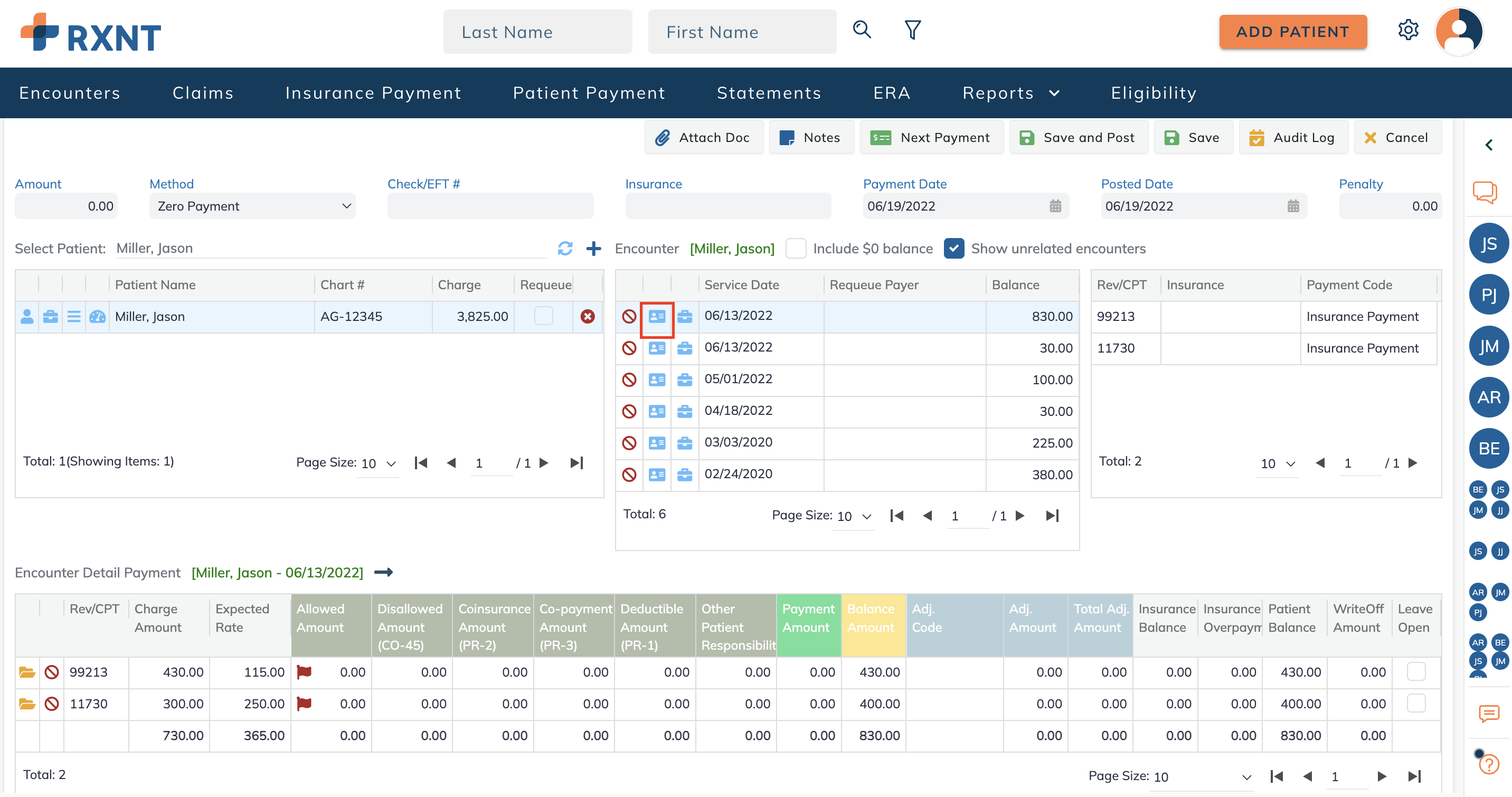Open the filter funnel icon
Screen dimensions: 1512x797
913,30
